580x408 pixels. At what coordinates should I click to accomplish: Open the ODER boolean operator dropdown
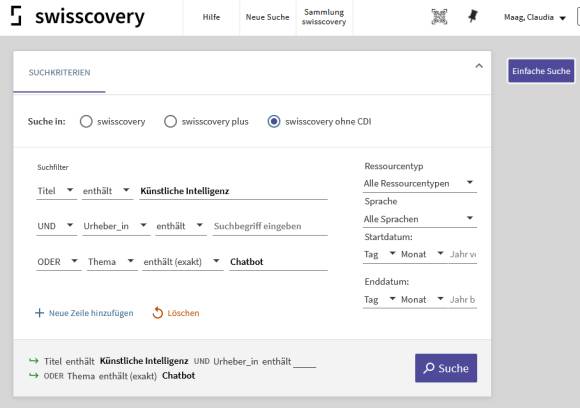pyautogui.click(x=58, y=262)
